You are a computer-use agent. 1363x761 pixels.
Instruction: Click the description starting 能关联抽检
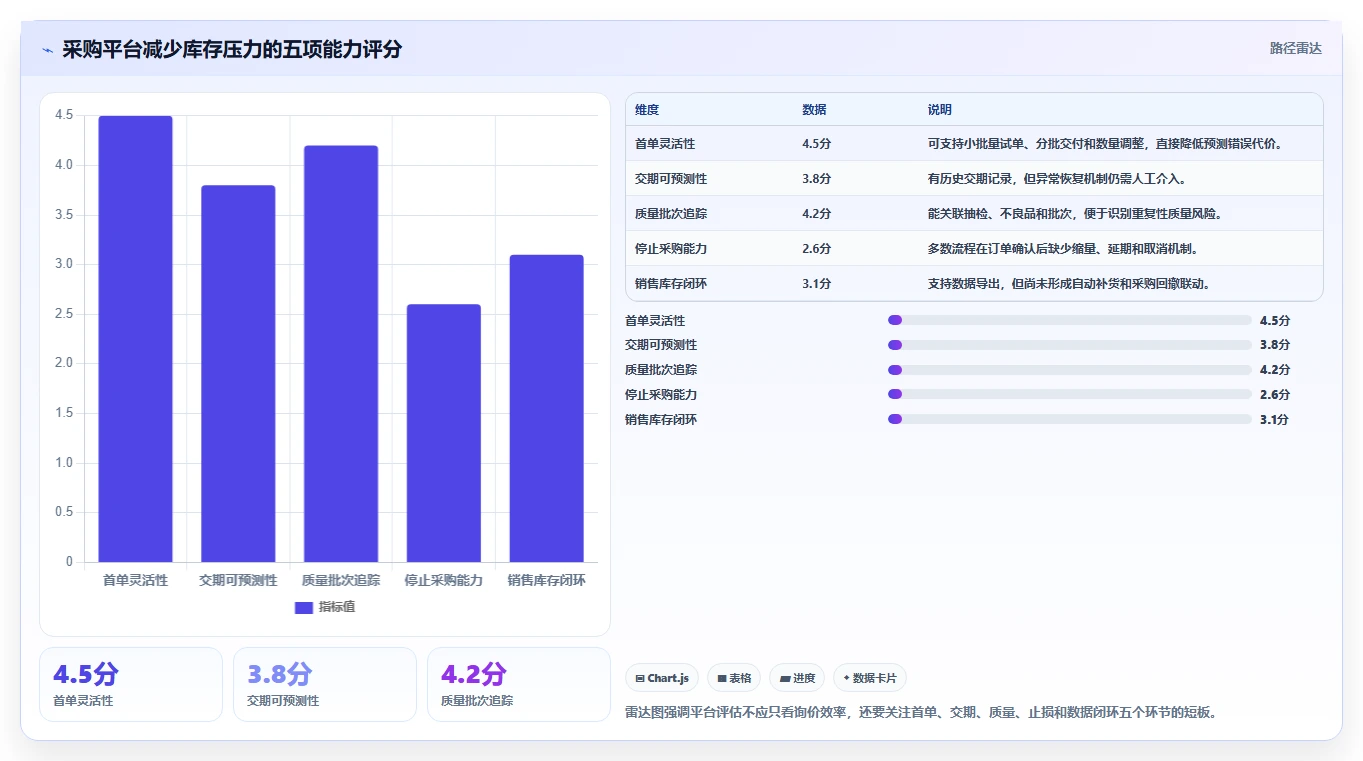1075,214
